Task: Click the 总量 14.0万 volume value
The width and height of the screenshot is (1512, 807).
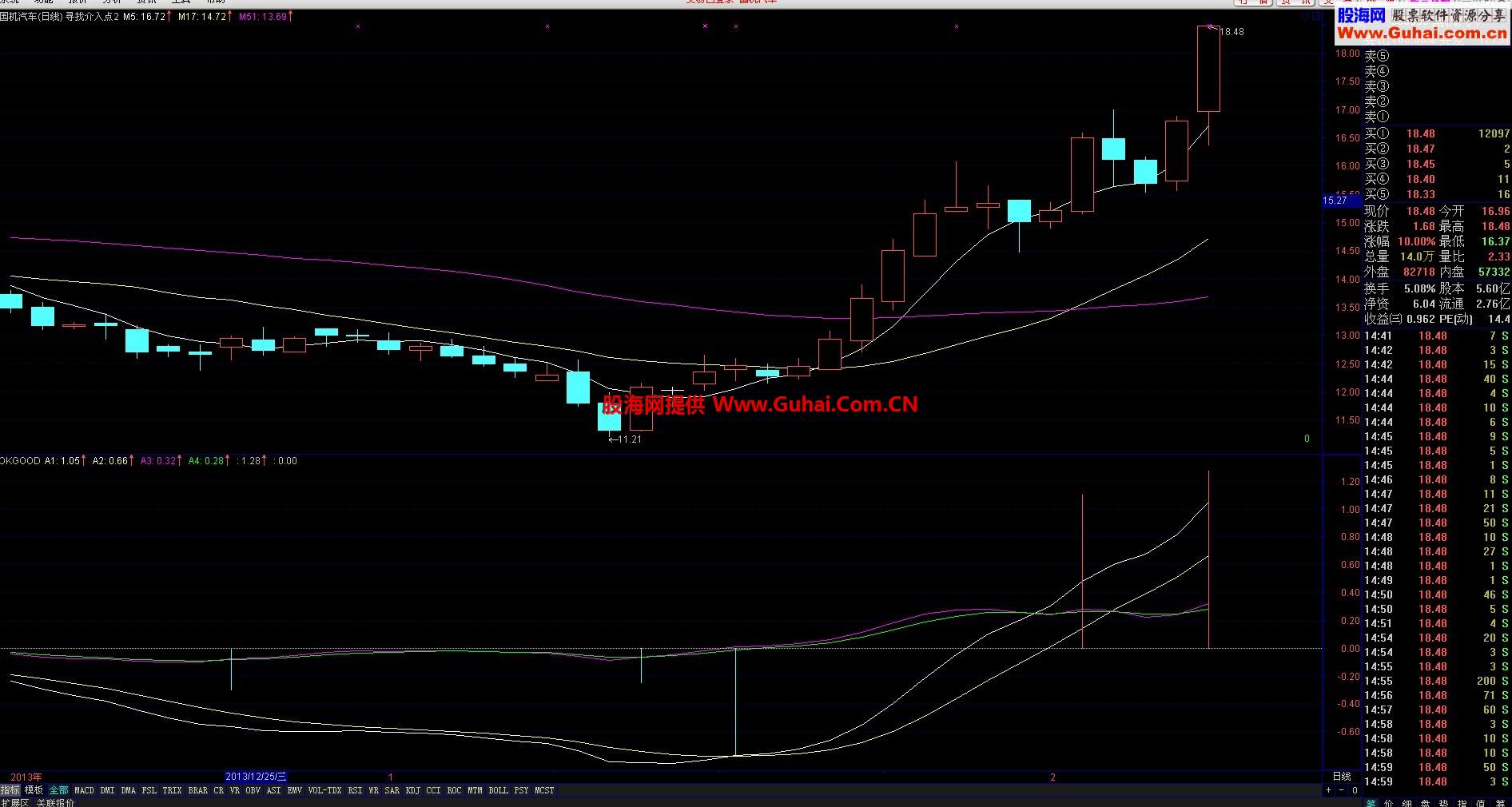Action: 1418,256
